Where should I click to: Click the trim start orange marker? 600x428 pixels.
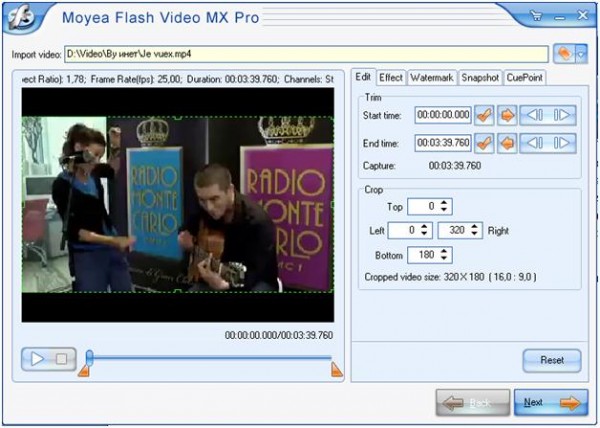[x=84, y=371]
